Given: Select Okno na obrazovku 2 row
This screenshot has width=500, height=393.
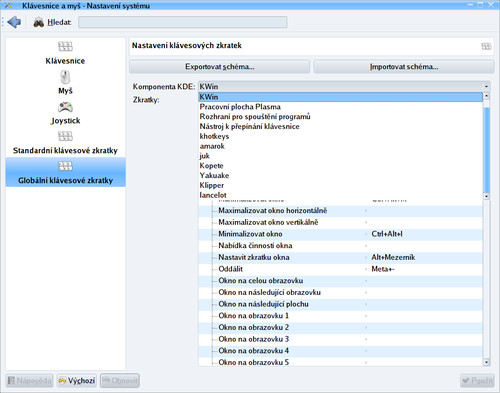Looking at the screenshot, I should [340, 327].
